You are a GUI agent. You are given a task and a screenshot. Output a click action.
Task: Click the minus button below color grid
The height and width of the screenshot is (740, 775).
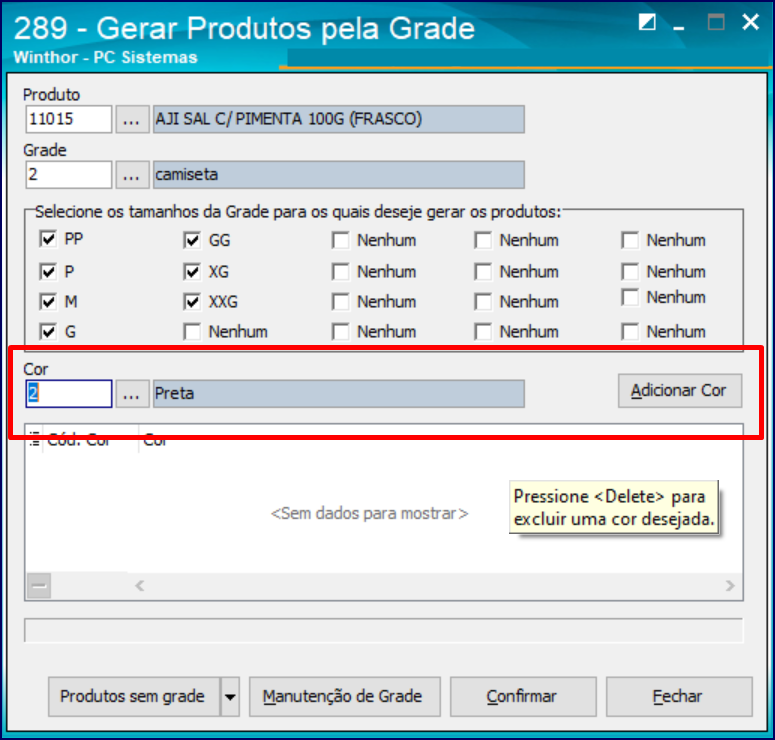pos(39,586)
